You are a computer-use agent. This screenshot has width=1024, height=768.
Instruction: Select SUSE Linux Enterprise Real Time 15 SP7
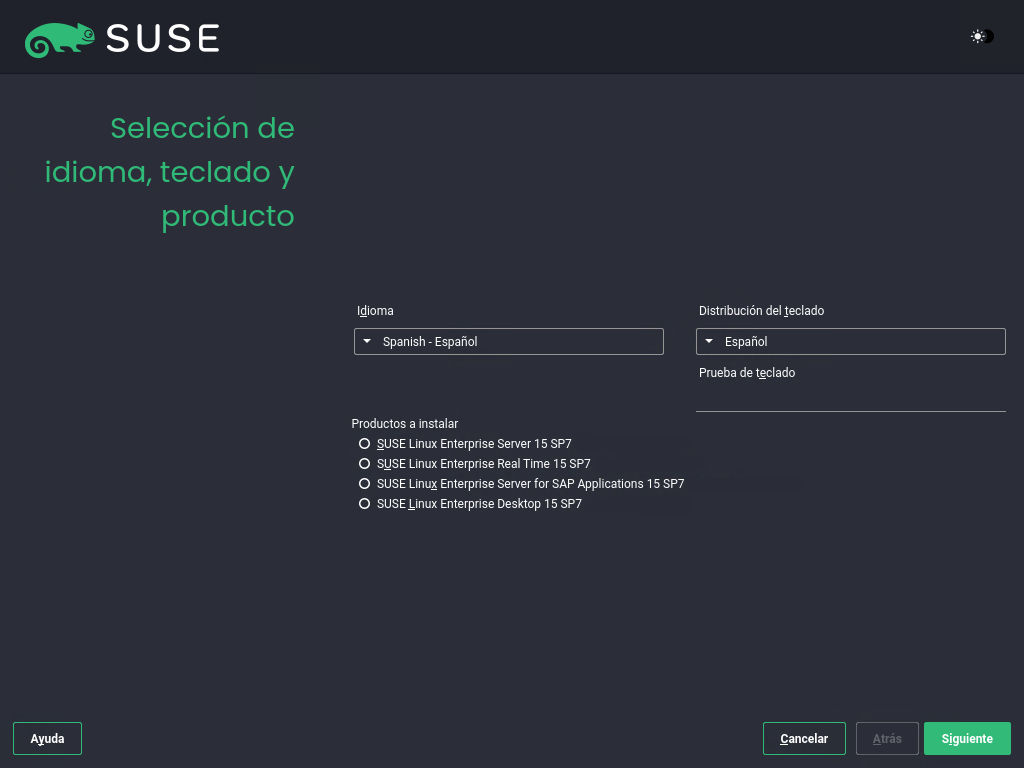pos(475,464)
